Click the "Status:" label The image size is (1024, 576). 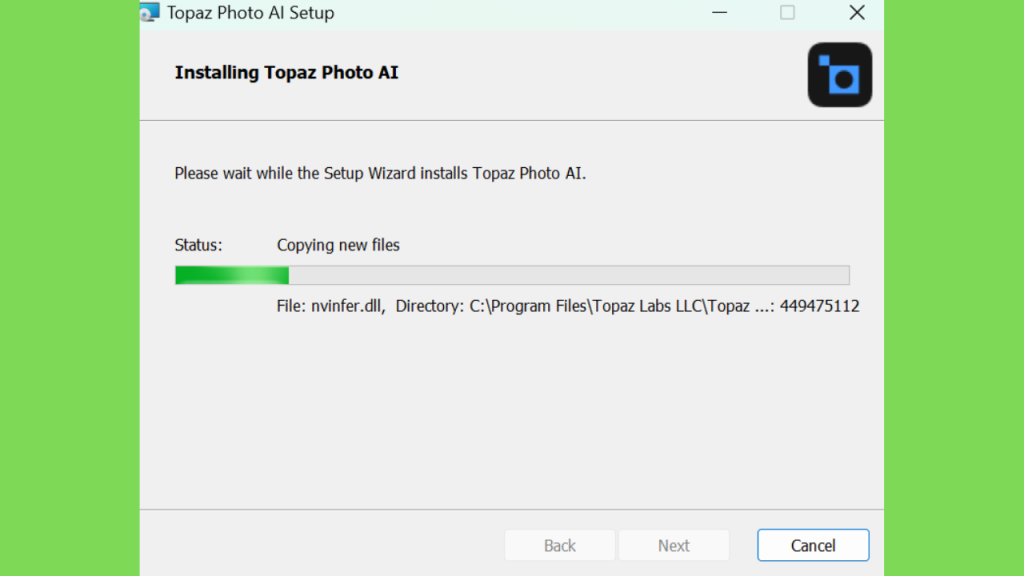pos(199,245)
